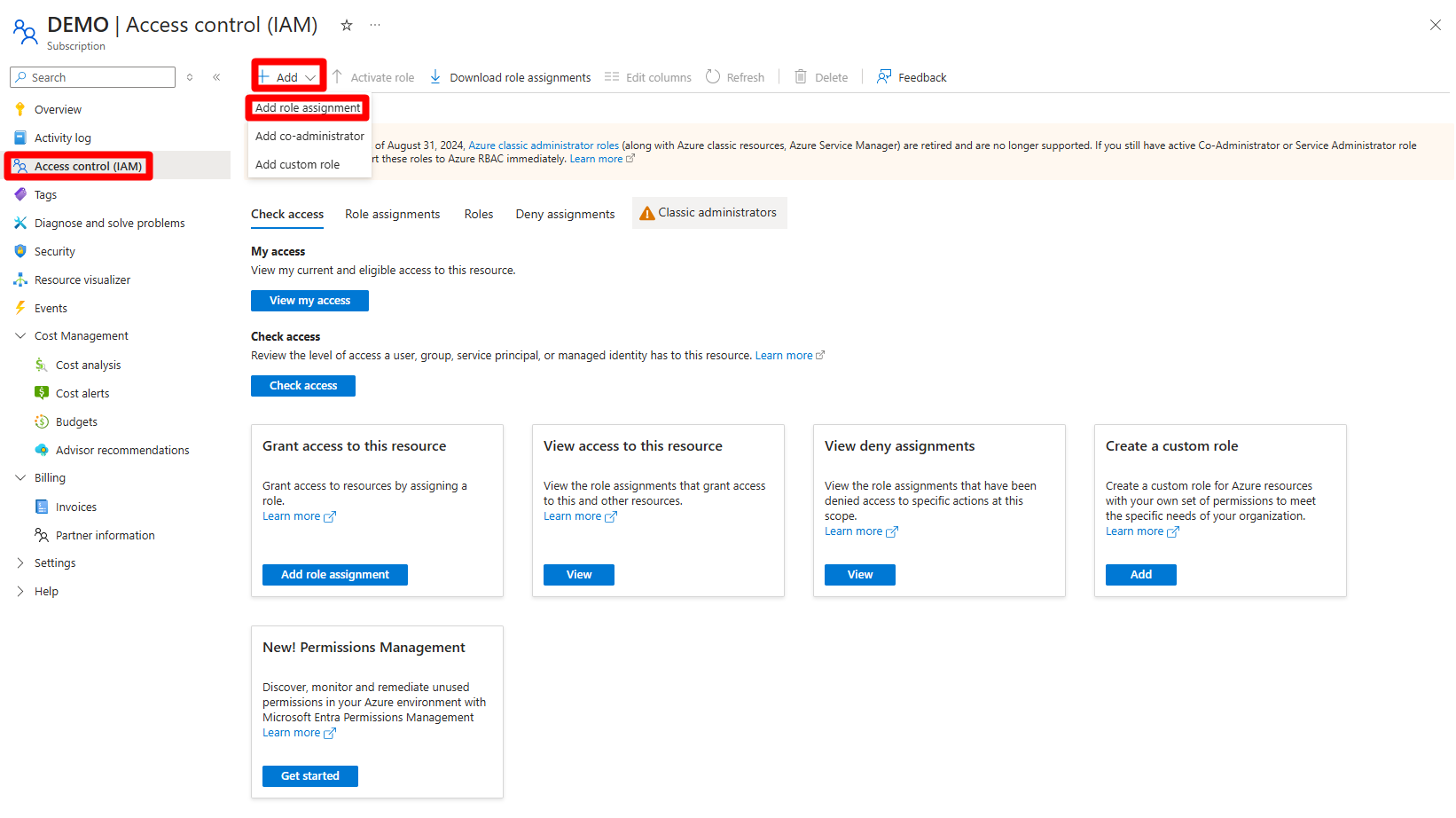Open the Add dropdown menu
Screen dimensions: 1456x818
(x=286, y=76)
